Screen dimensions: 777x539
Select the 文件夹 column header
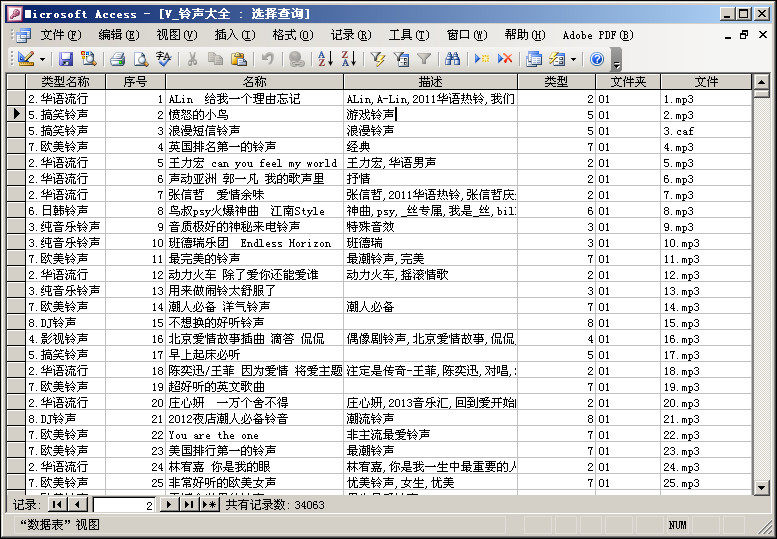point(628,82)
